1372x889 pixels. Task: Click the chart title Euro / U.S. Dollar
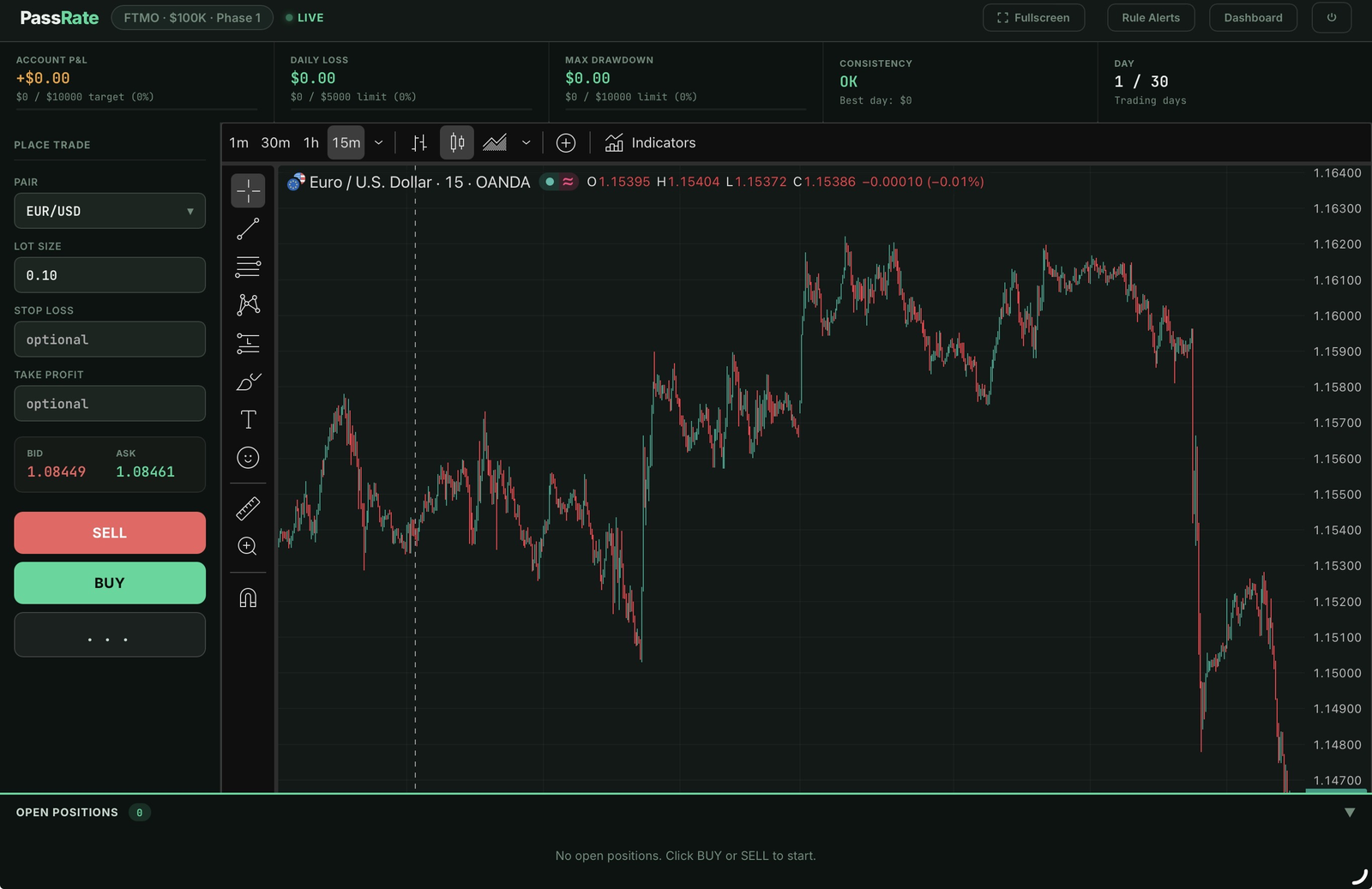click(x=370, y=182)
